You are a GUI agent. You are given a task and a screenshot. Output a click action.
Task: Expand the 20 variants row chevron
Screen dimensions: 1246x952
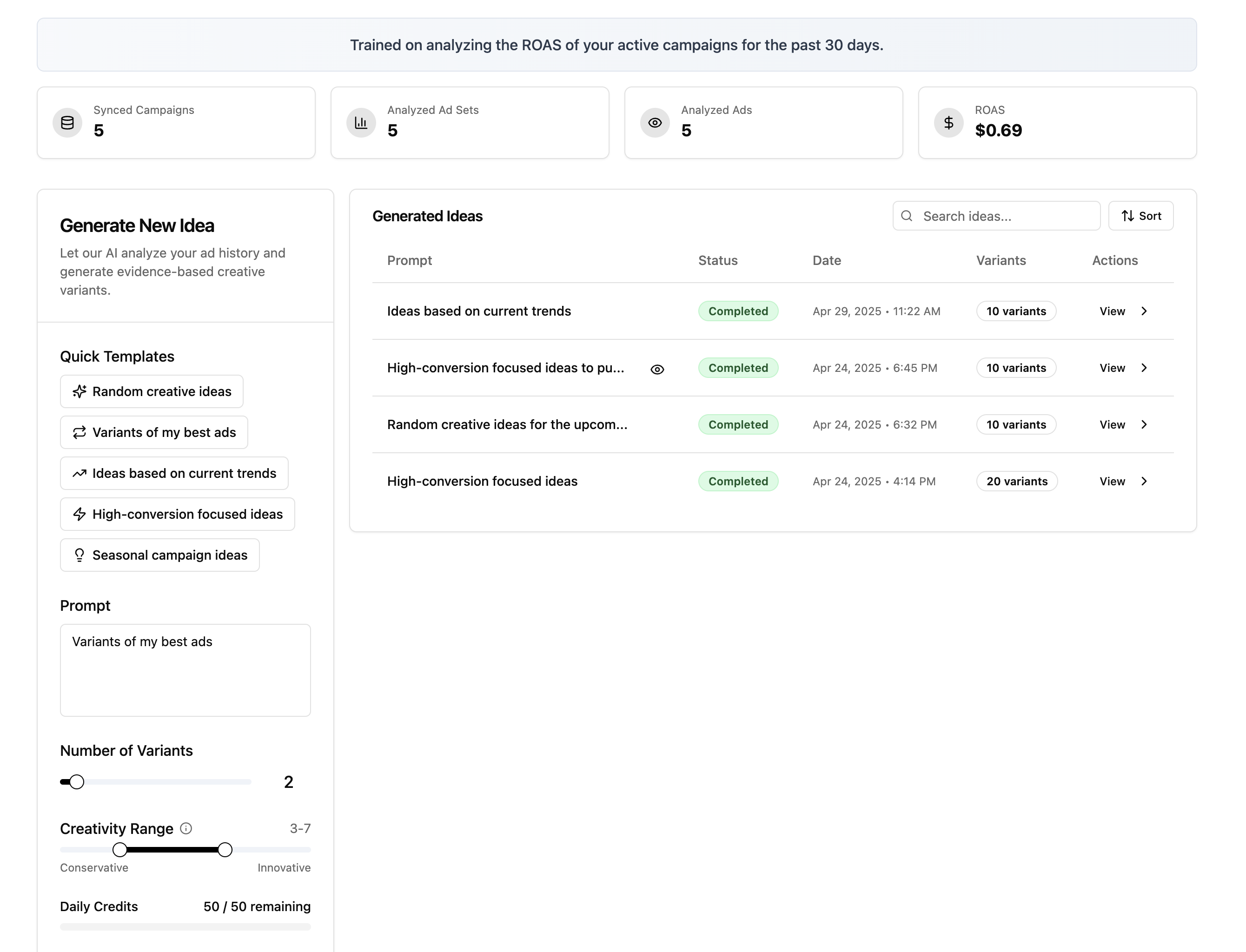coord(1144,481)
